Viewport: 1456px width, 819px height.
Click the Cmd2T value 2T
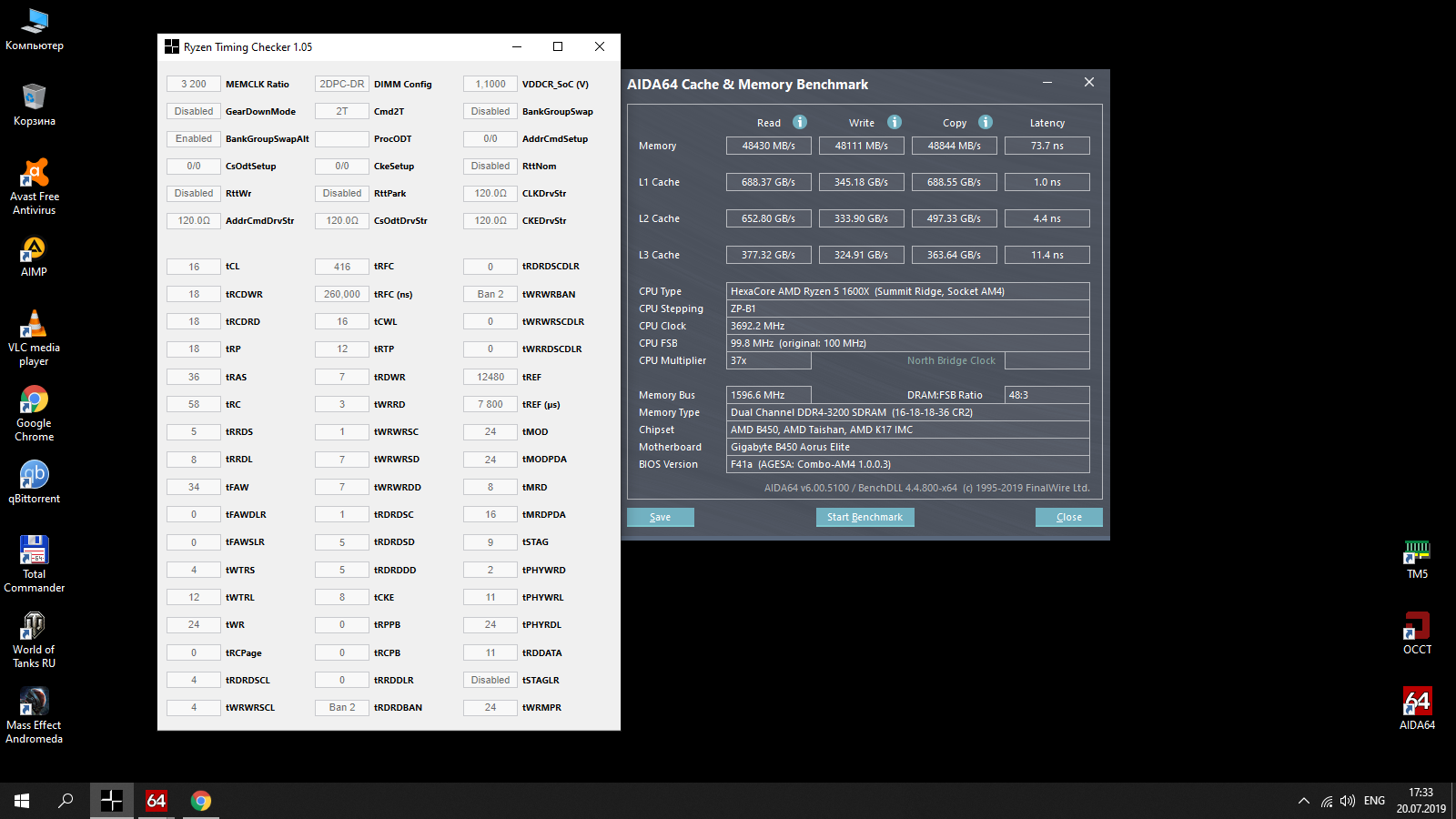click(x=342, y=111)
